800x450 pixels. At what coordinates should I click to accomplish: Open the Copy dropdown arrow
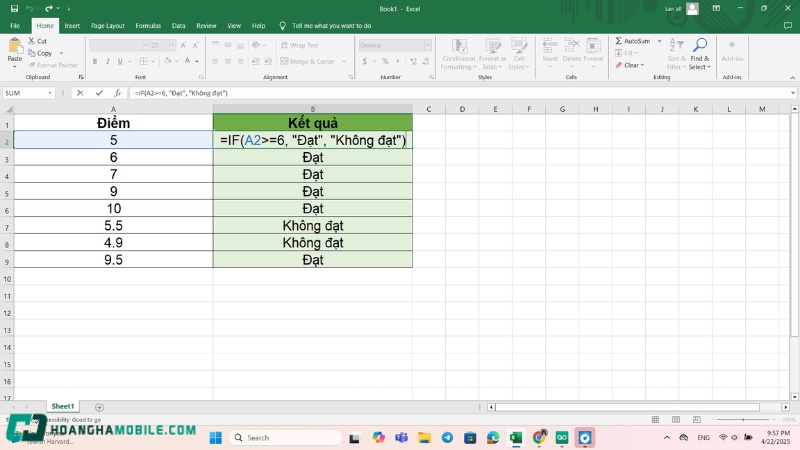(x=61, y=53)
